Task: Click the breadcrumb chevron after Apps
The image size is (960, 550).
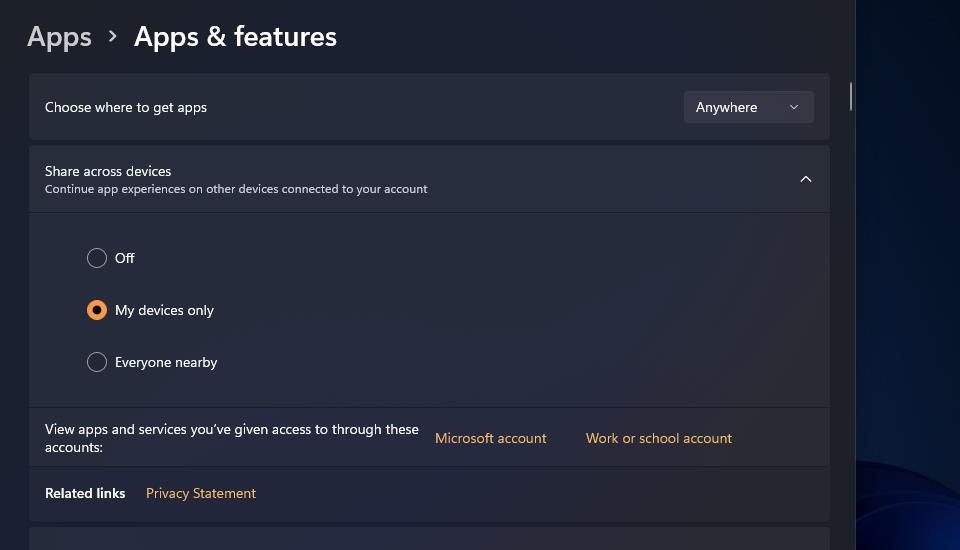Action: click(x=112, y=37)
